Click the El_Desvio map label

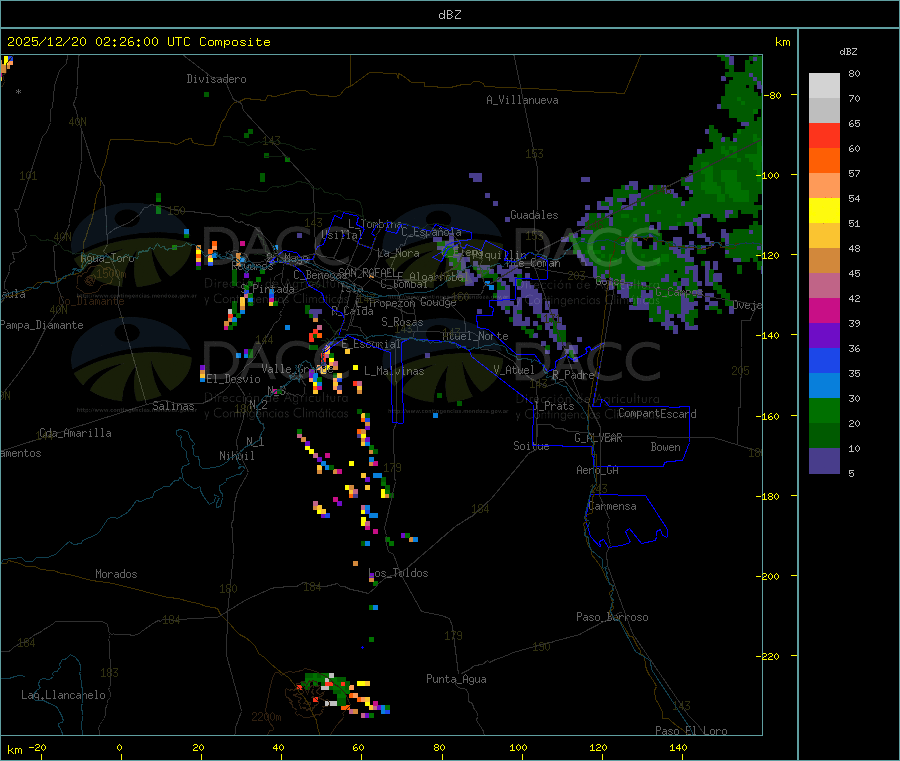coord(233,379)
